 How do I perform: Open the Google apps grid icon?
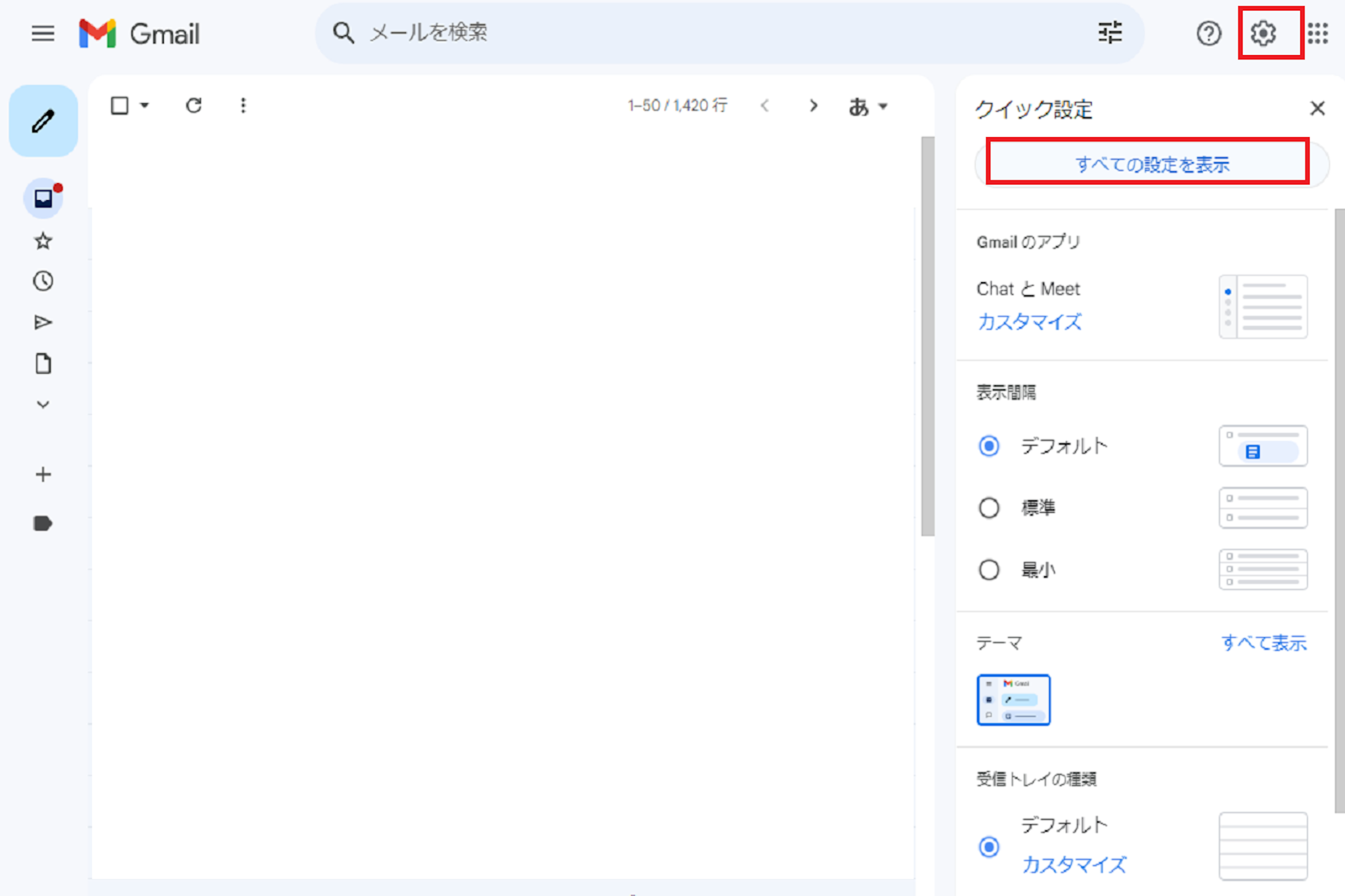coord(1317,33)
